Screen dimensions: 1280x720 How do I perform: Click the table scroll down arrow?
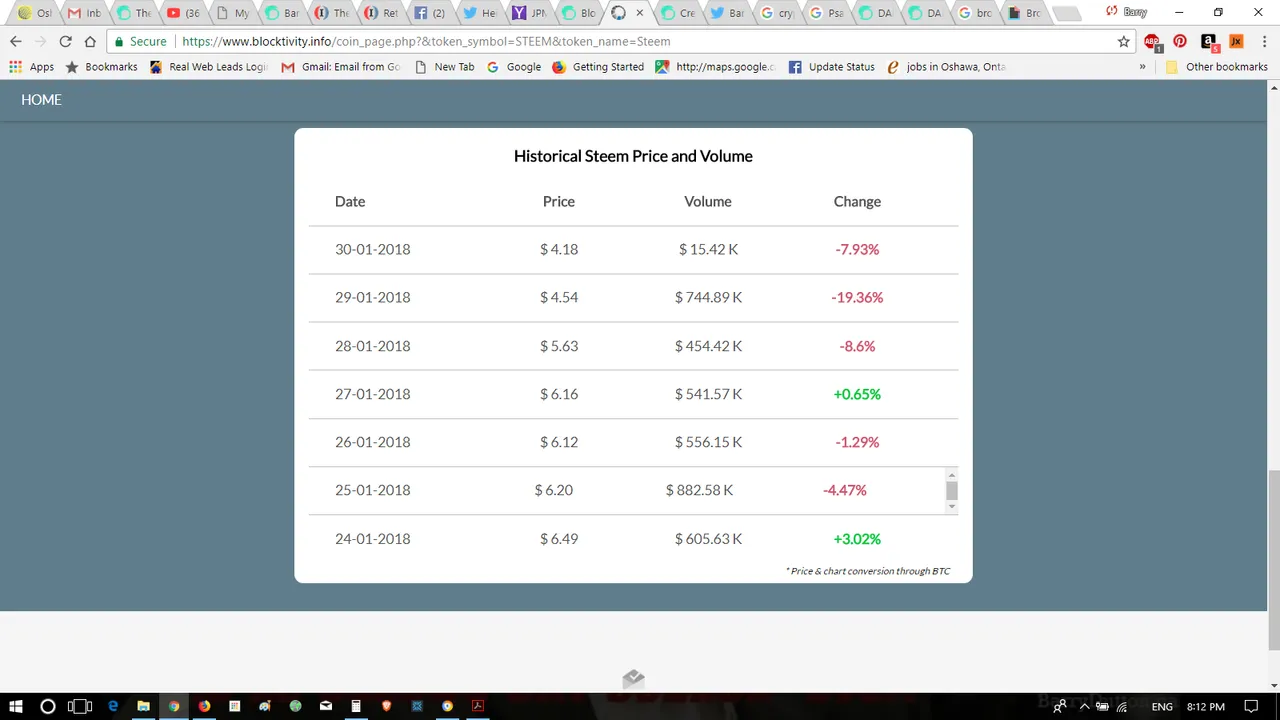[952, 507]
